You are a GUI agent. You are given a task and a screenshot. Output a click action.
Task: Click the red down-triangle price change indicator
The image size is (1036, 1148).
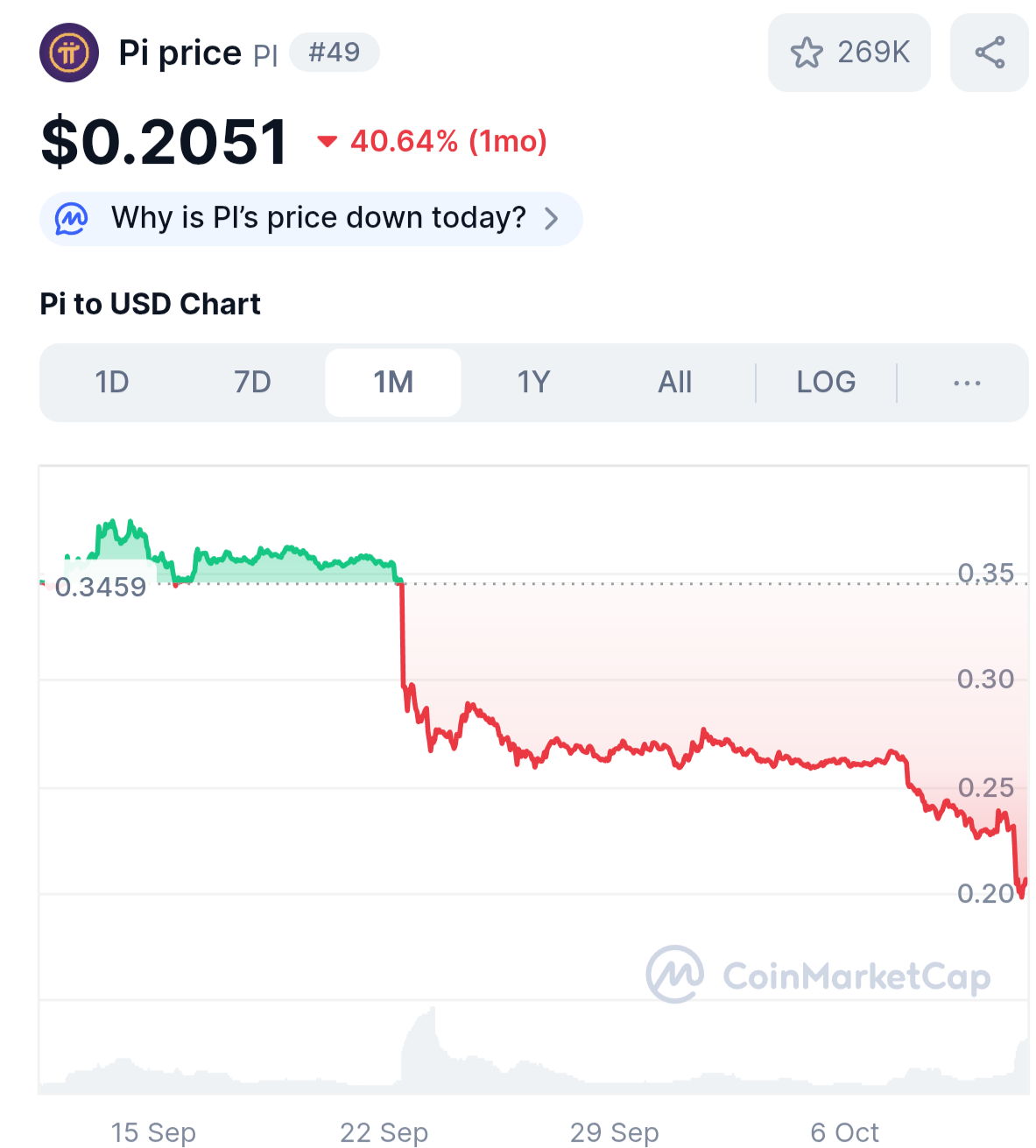tap(327, 141)
